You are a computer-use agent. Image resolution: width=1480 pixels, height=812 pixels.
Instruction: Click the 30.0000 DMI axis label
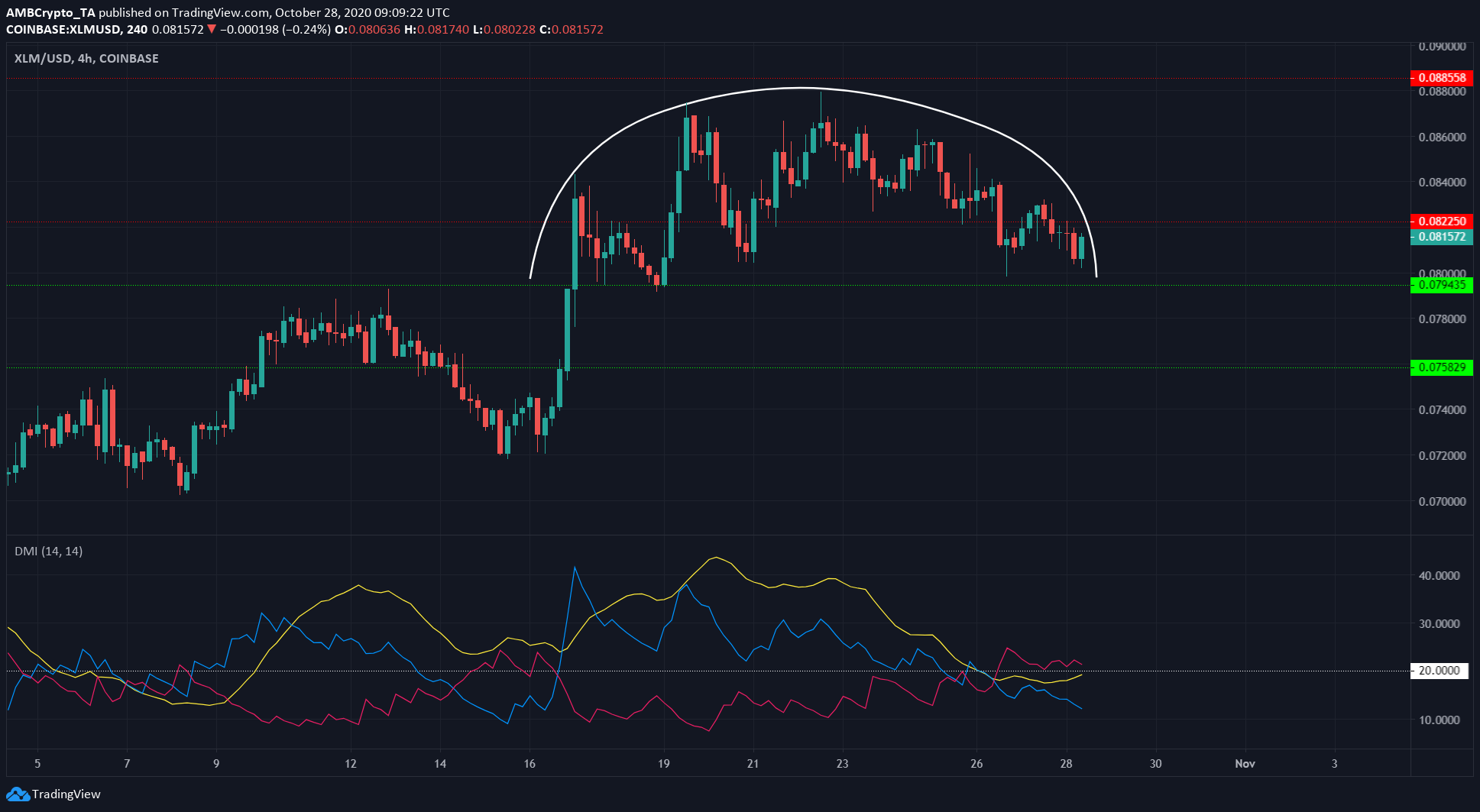point(1440,624)
